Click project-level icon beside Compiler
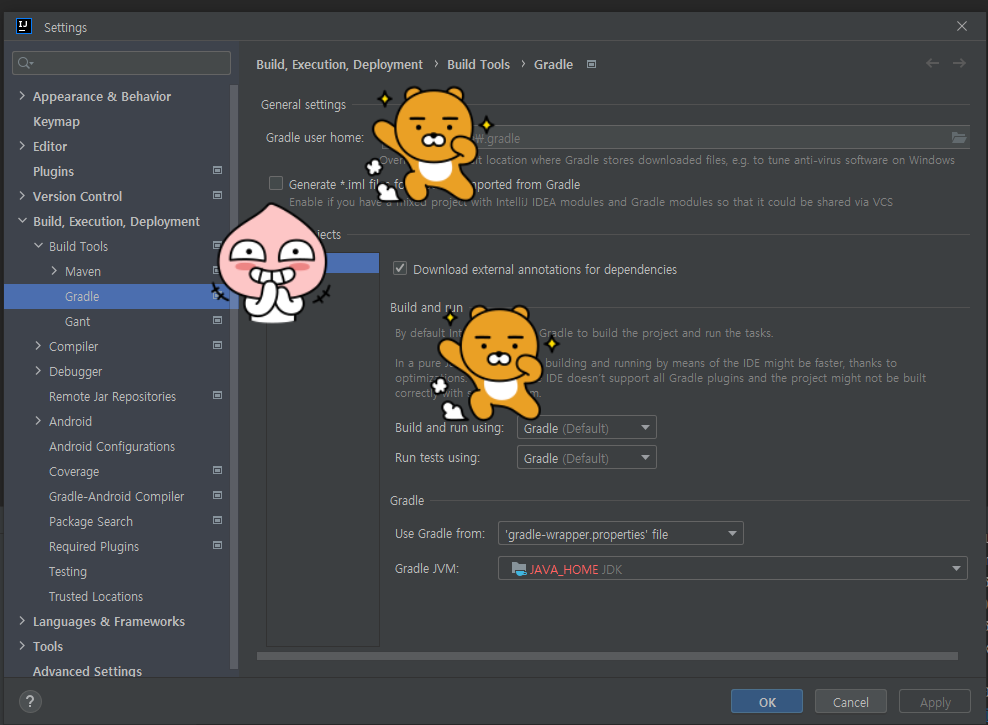Viewport: 988px width, 725px height. (x=217, y=345)
